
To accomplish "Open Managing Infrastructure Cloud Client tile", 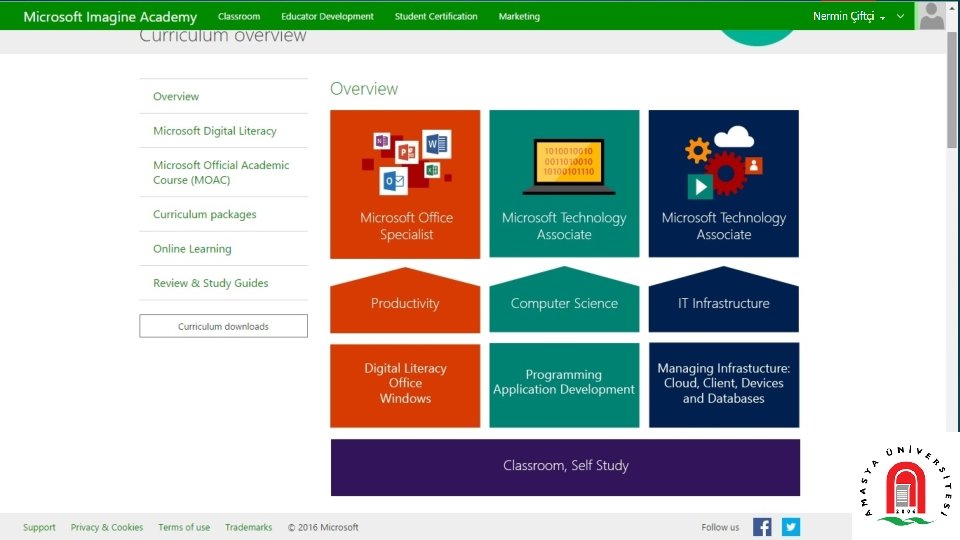I will coord(724,384).
